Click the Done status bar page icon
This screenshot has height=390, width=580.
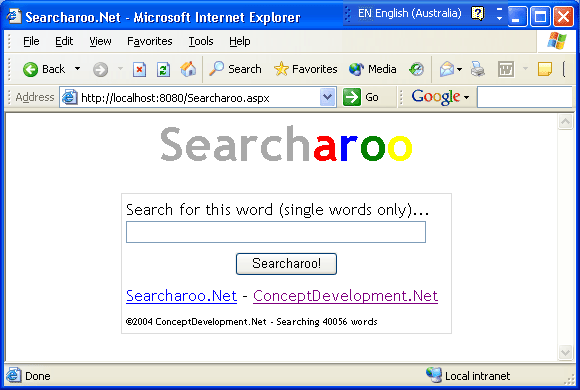pos(13,376)
